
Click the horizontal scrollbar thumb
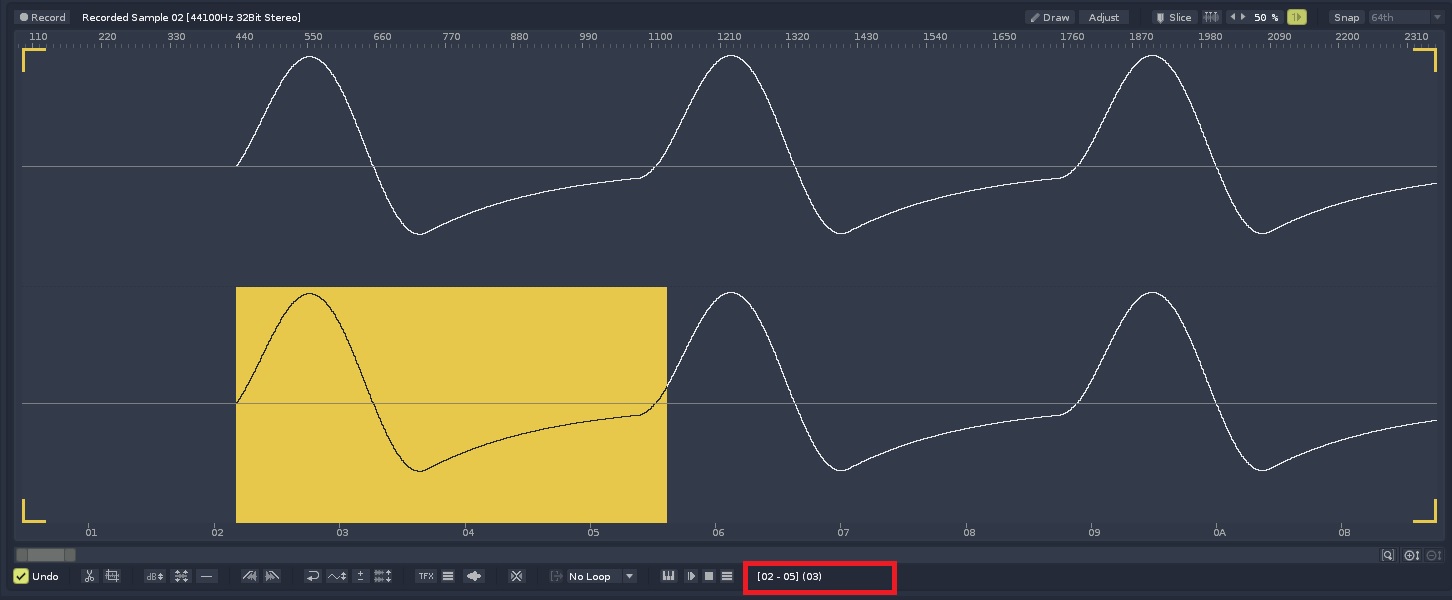click(45, 555)
